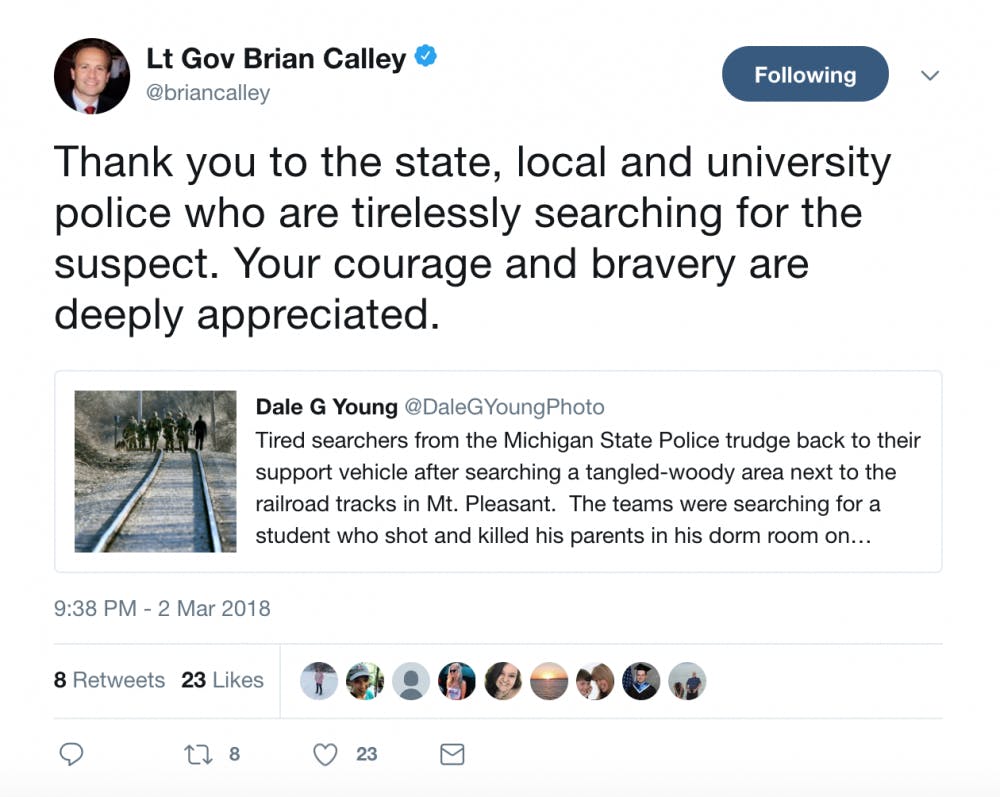Open the tweet options chevron menu
This screenshot has height=797, width=1000.
tap(930, 75)
